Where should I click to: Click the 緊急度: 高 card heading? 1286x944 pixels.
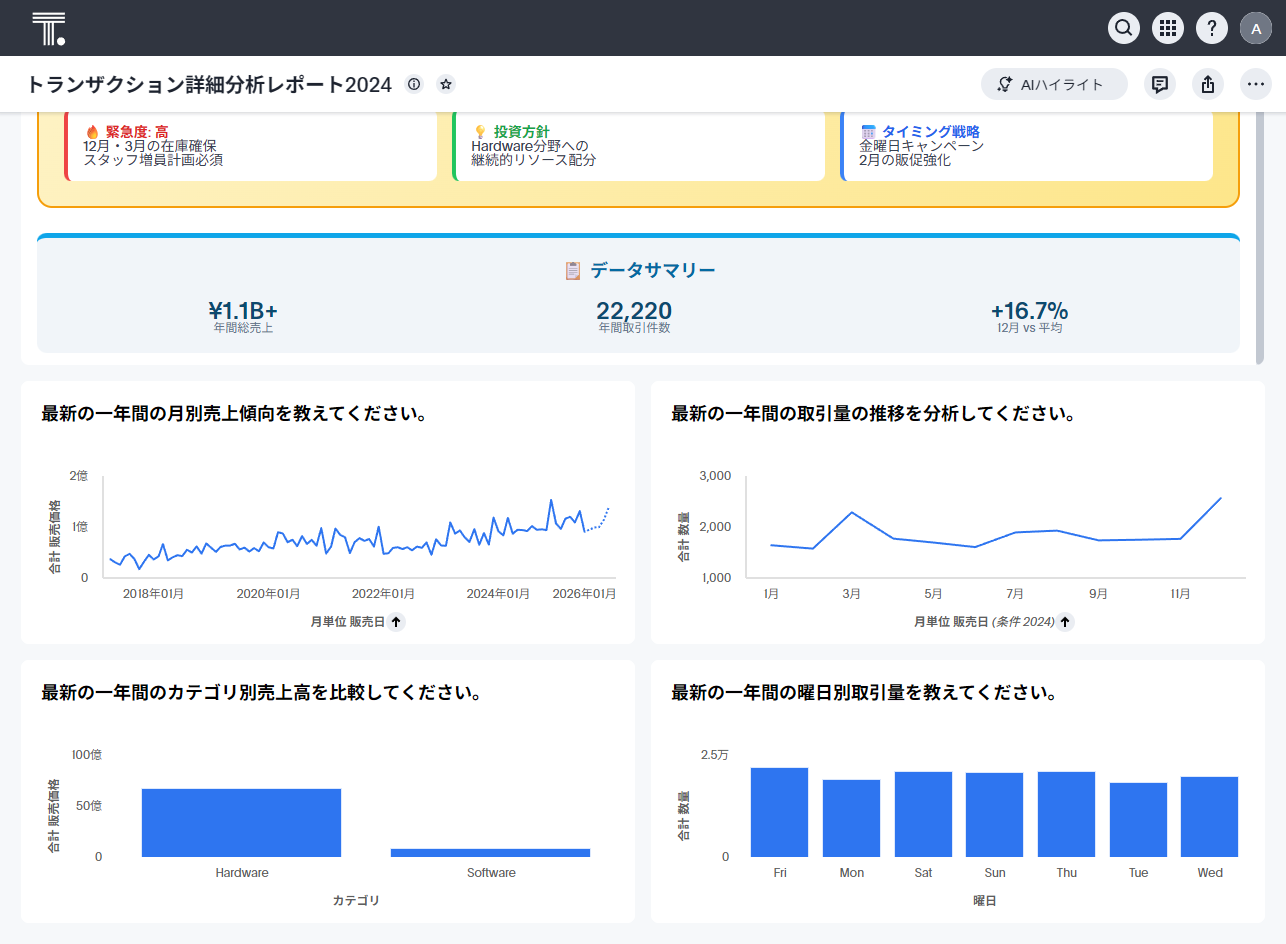pos(137,132)
